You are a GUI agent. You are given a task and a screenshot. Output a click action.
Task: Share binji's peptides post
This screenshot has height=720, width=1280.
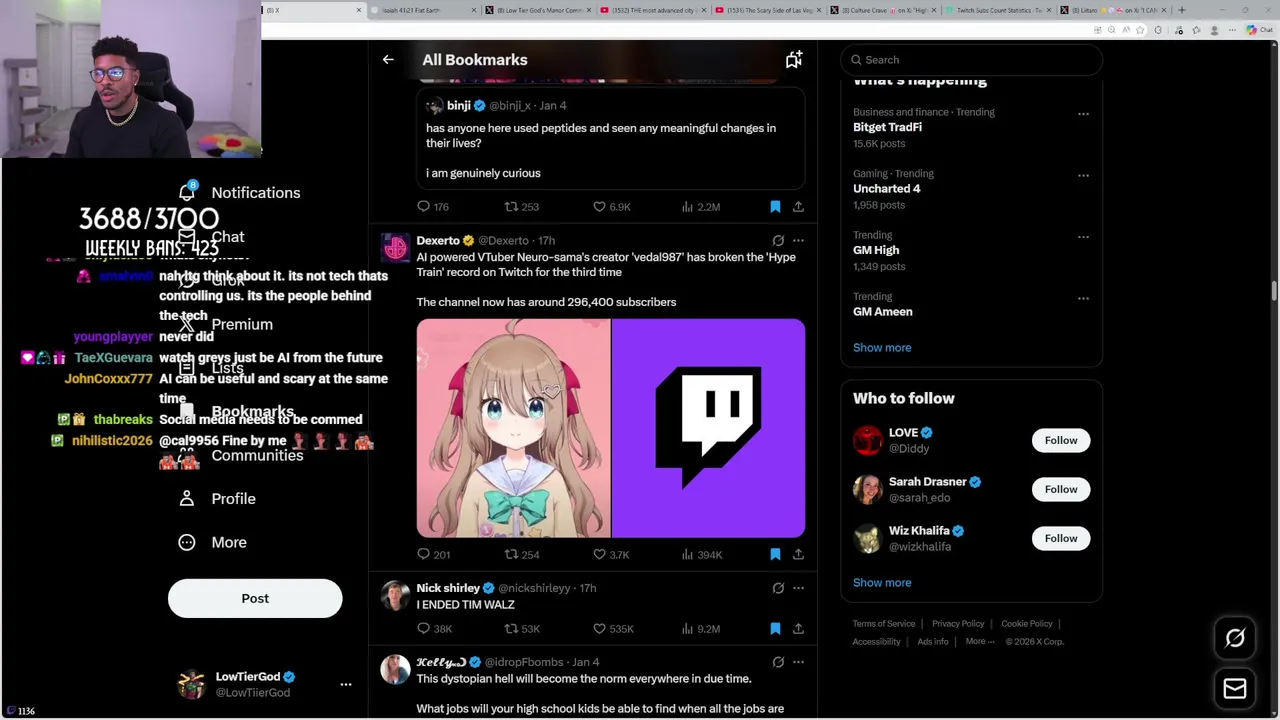tap(798, 207)
